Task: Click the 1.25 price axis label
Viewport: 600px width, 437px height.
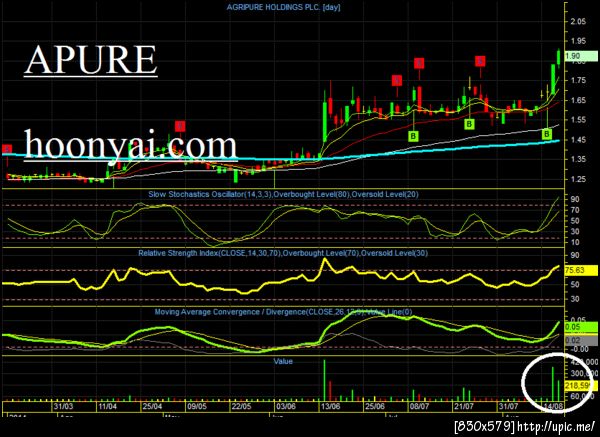Action: click(578, 179)
